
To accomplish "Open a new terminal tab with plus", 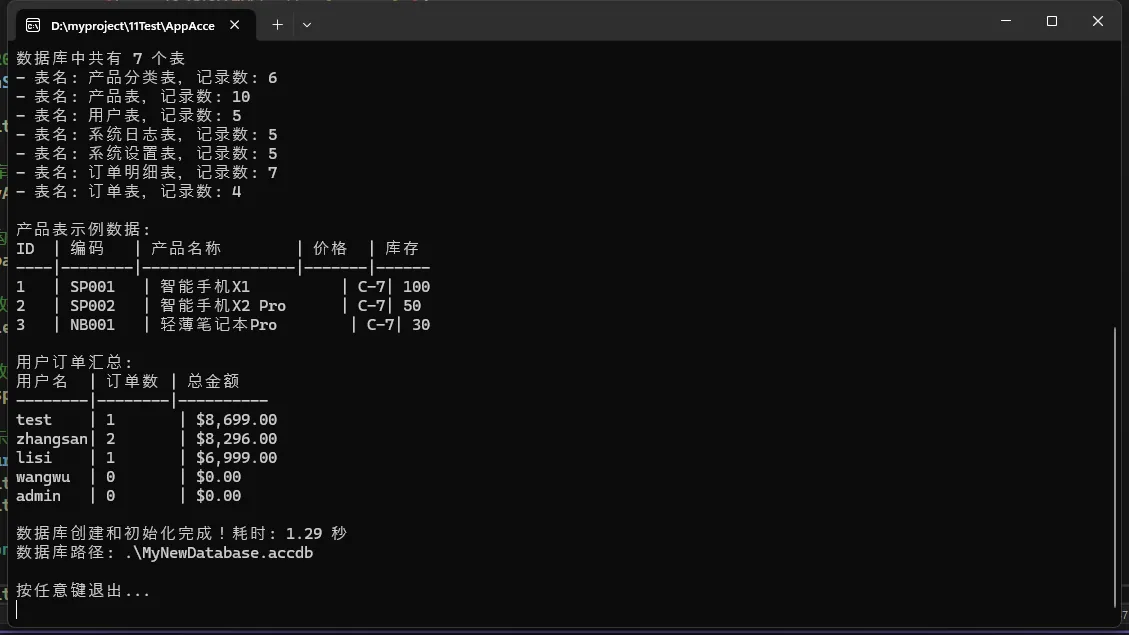I will point(278,25).
